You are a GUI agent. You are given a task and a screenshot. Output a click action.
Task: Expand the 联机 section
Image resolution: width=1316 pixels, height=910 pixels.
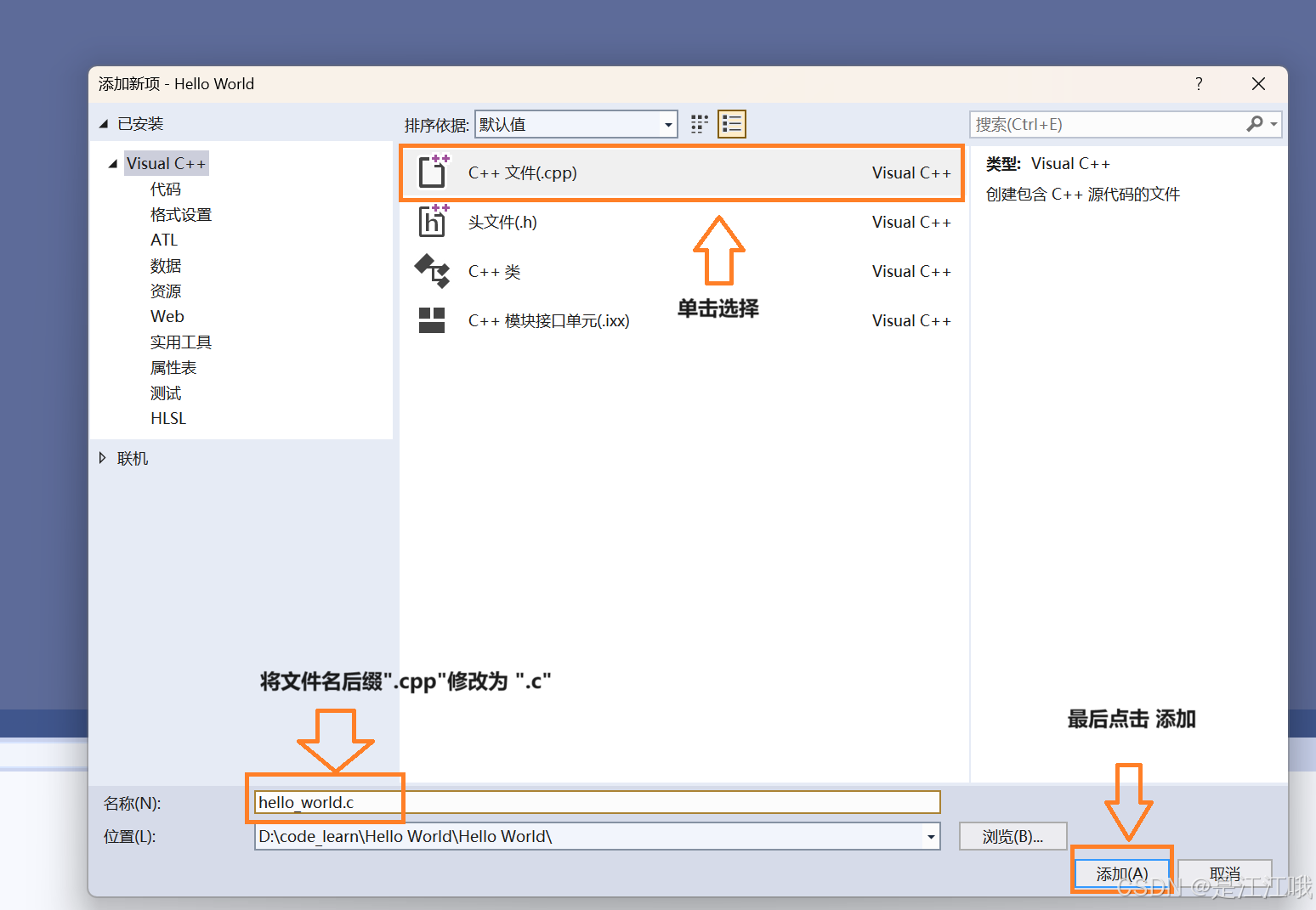click(103, 458)
